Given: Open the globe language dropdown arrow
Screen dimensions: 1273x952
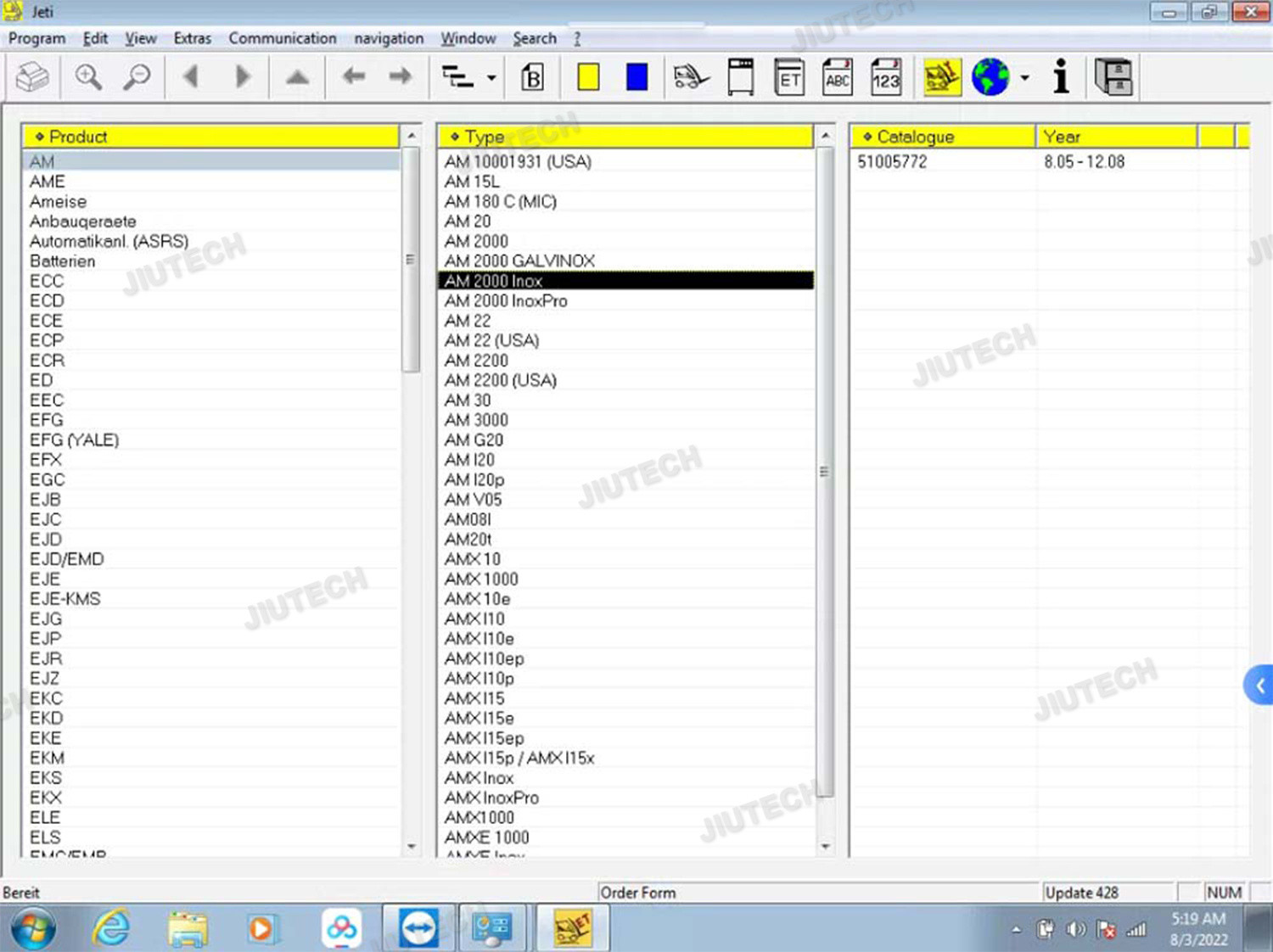Looking at the screenshot, I should click(1024, 78).
